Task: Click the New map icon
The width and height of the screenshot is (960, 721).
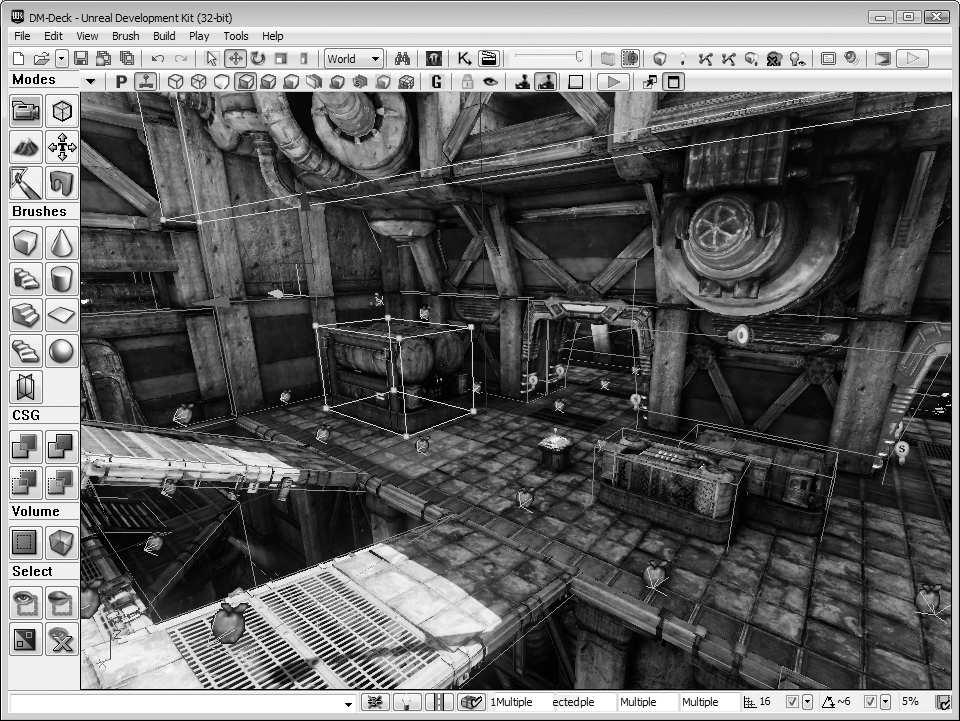Action: tap(19, 59)
